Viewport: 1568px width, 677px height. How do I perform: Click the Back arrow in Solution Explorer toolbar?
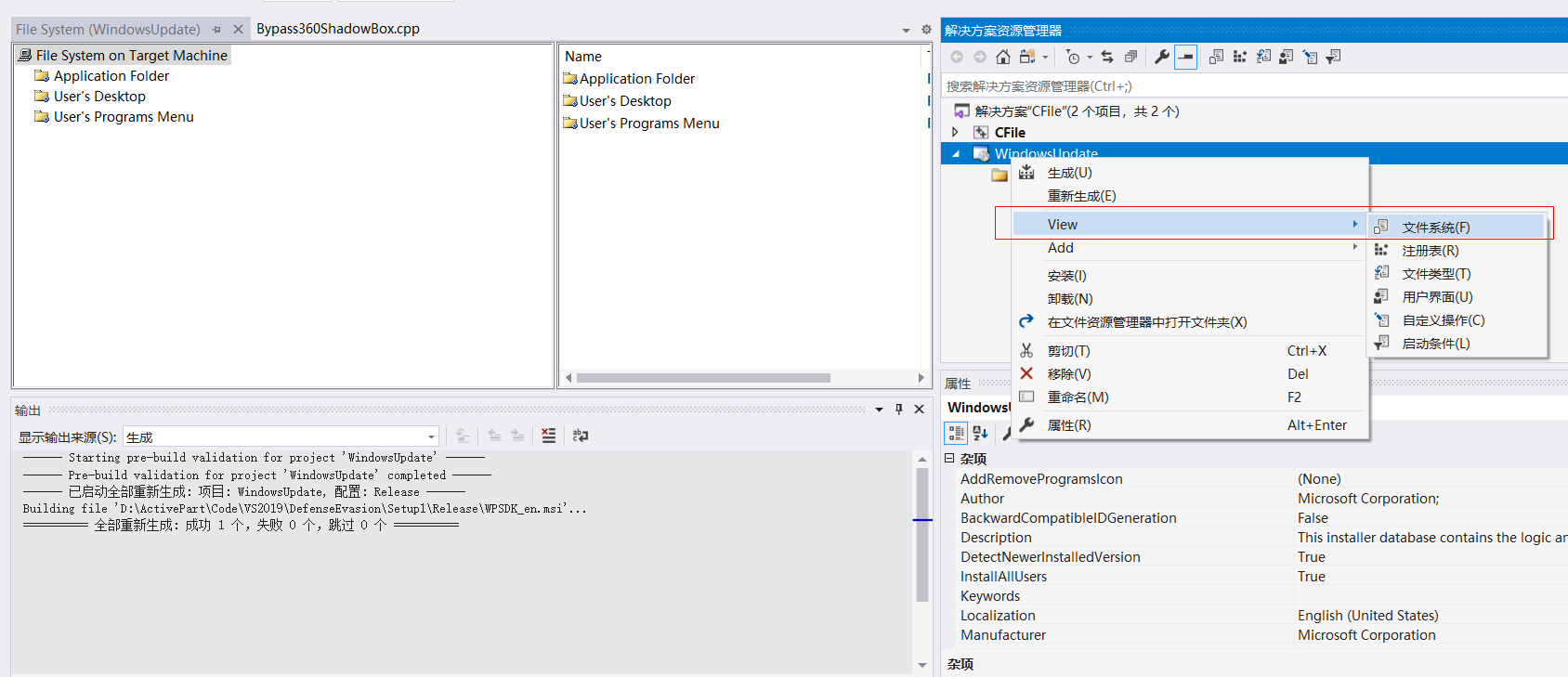point(957,57)
